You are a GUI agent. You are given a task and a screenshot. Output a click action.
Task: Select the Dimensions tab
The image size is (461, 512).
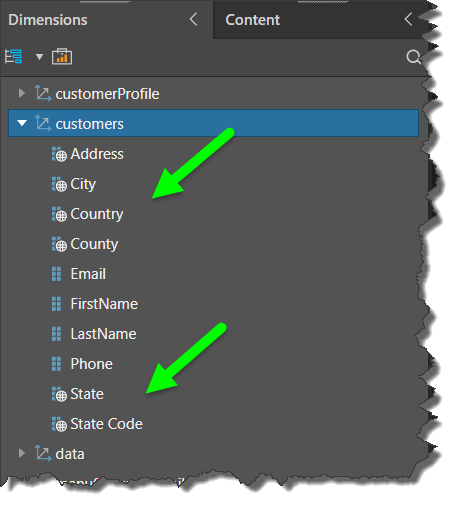(x=48, y=20)
